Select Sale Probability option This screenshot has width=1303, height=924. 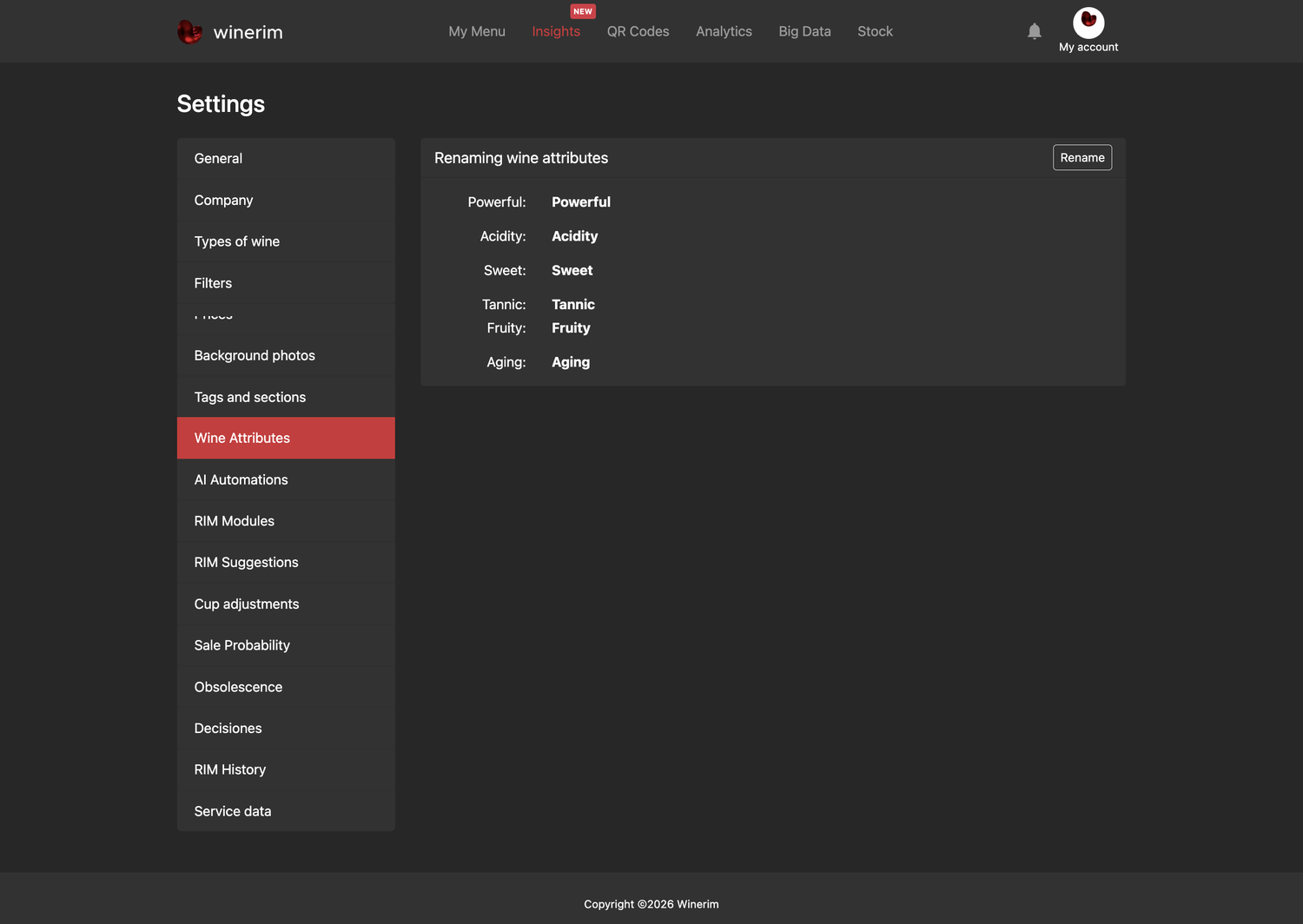point(286,645)
